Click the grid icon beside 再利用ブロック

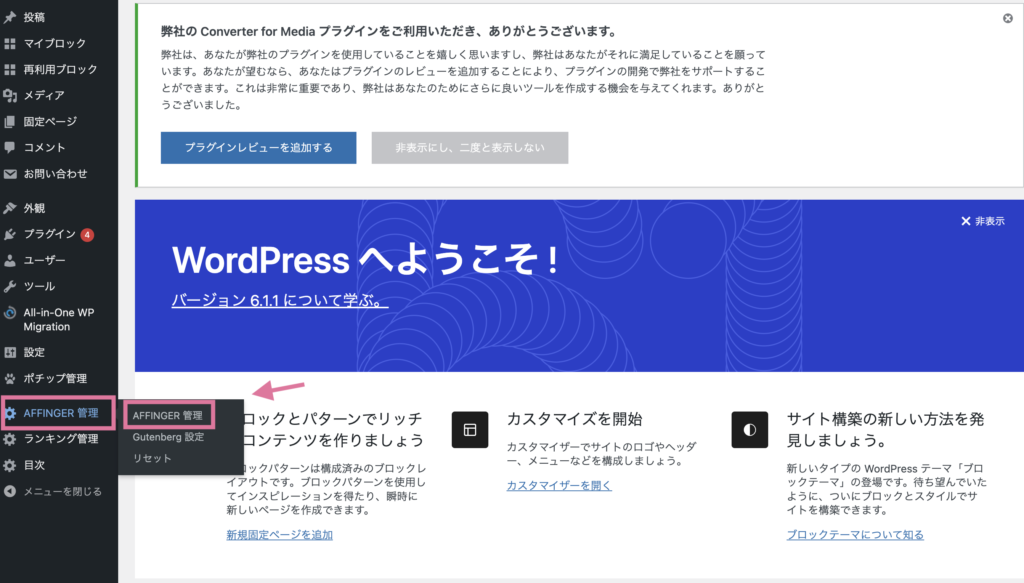click(x=10, y=69)
